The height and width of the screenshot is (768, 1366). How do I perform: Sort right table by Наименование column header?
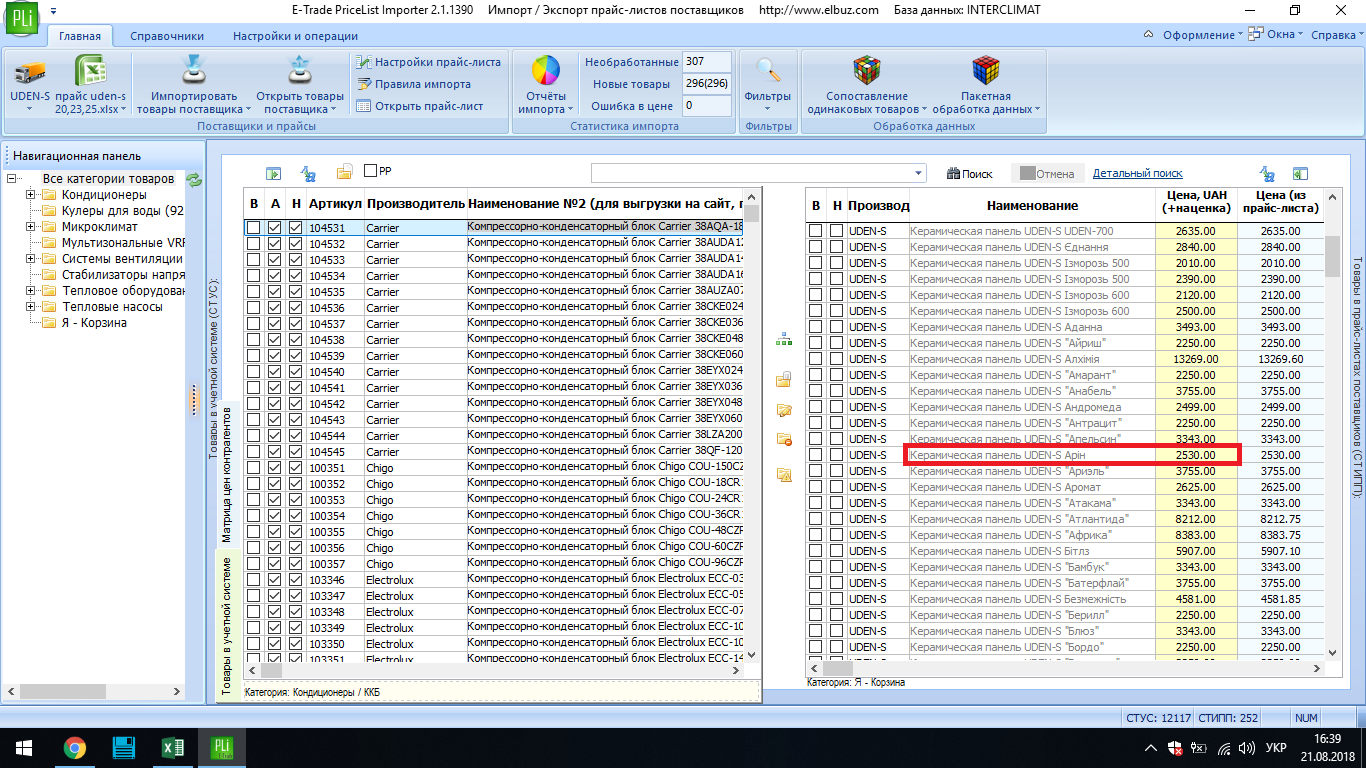pos(1032,205)
